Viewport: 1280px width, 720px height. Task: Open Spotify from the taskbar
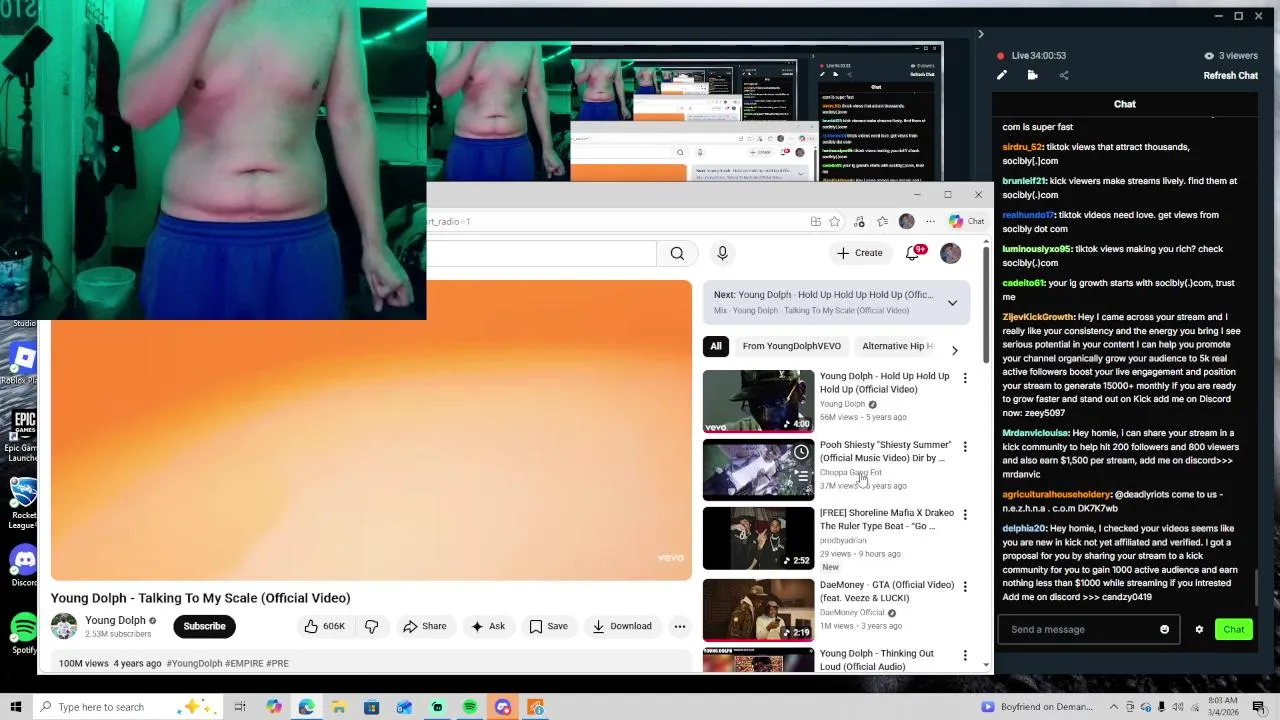pos(470,707)
